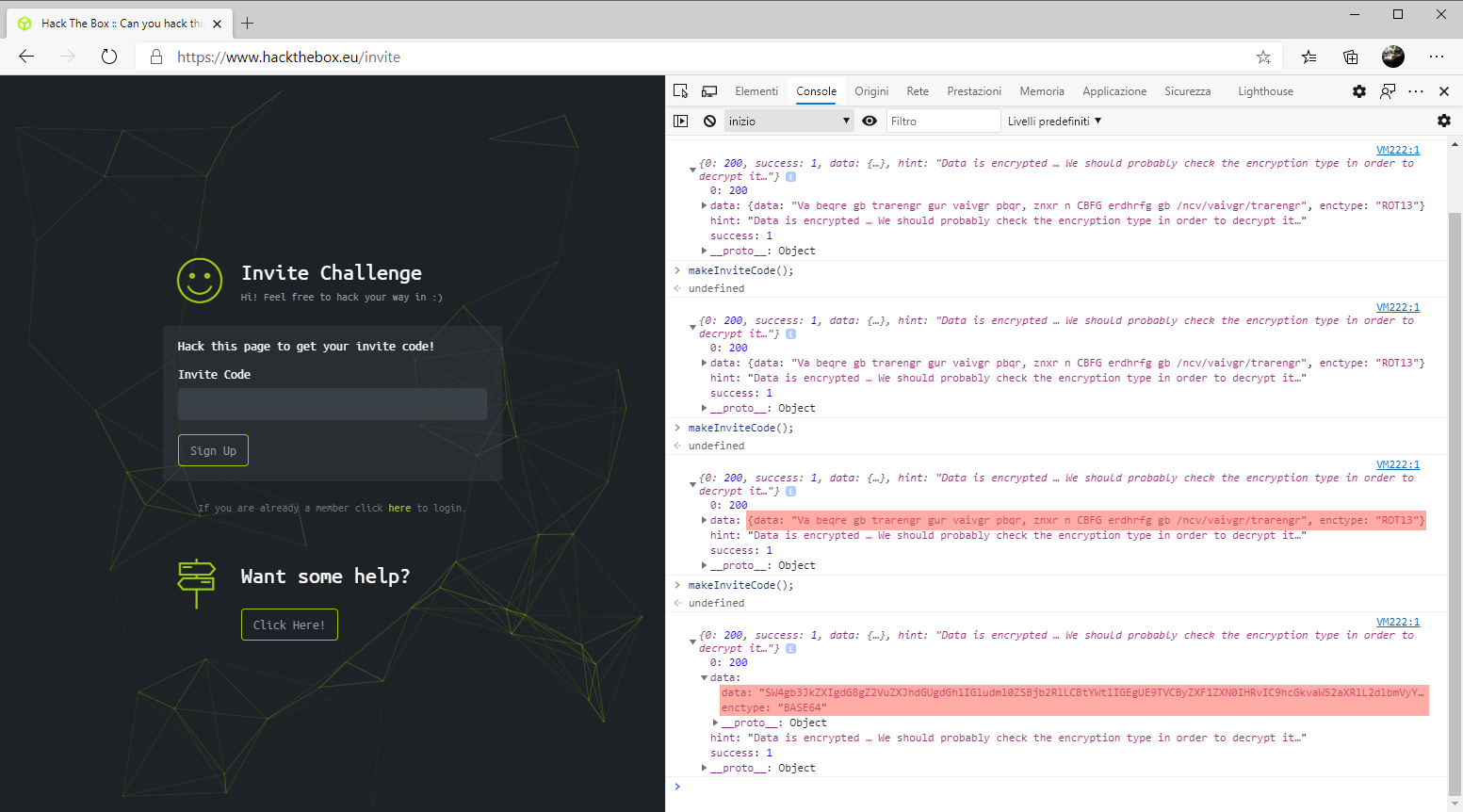This screenshot has width=1463, height=812.
Task: Switch to the Elementi tab
Action: (x=756, y=91)
